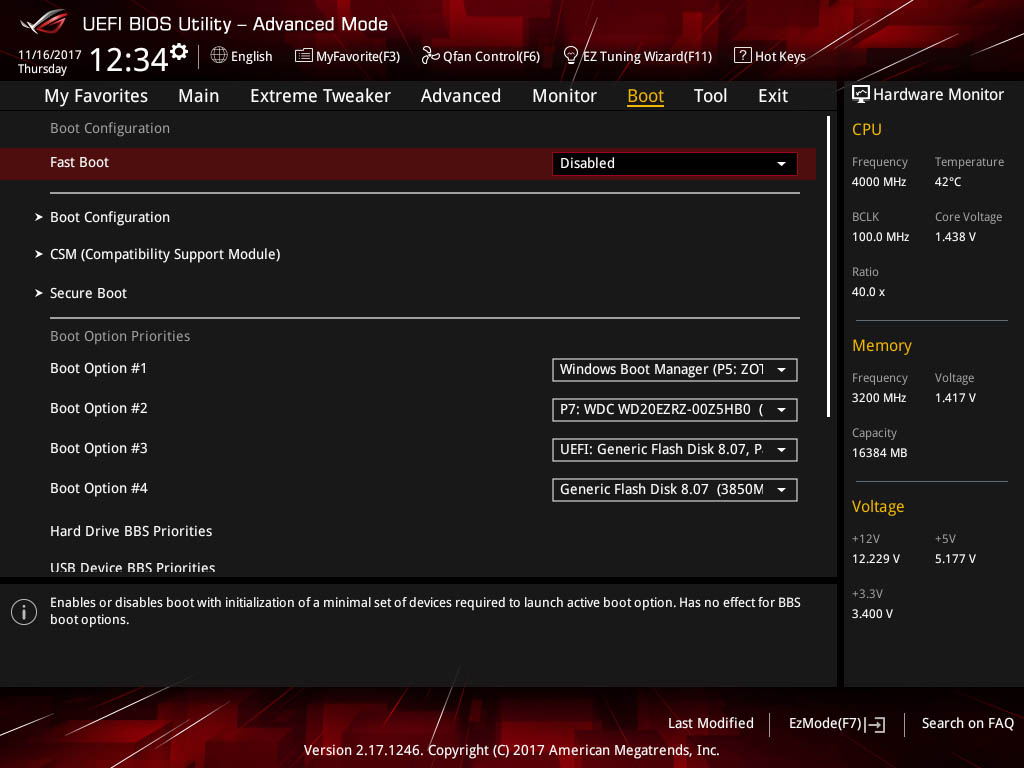Click the 12:34 clock display

(x=129, y=60)
